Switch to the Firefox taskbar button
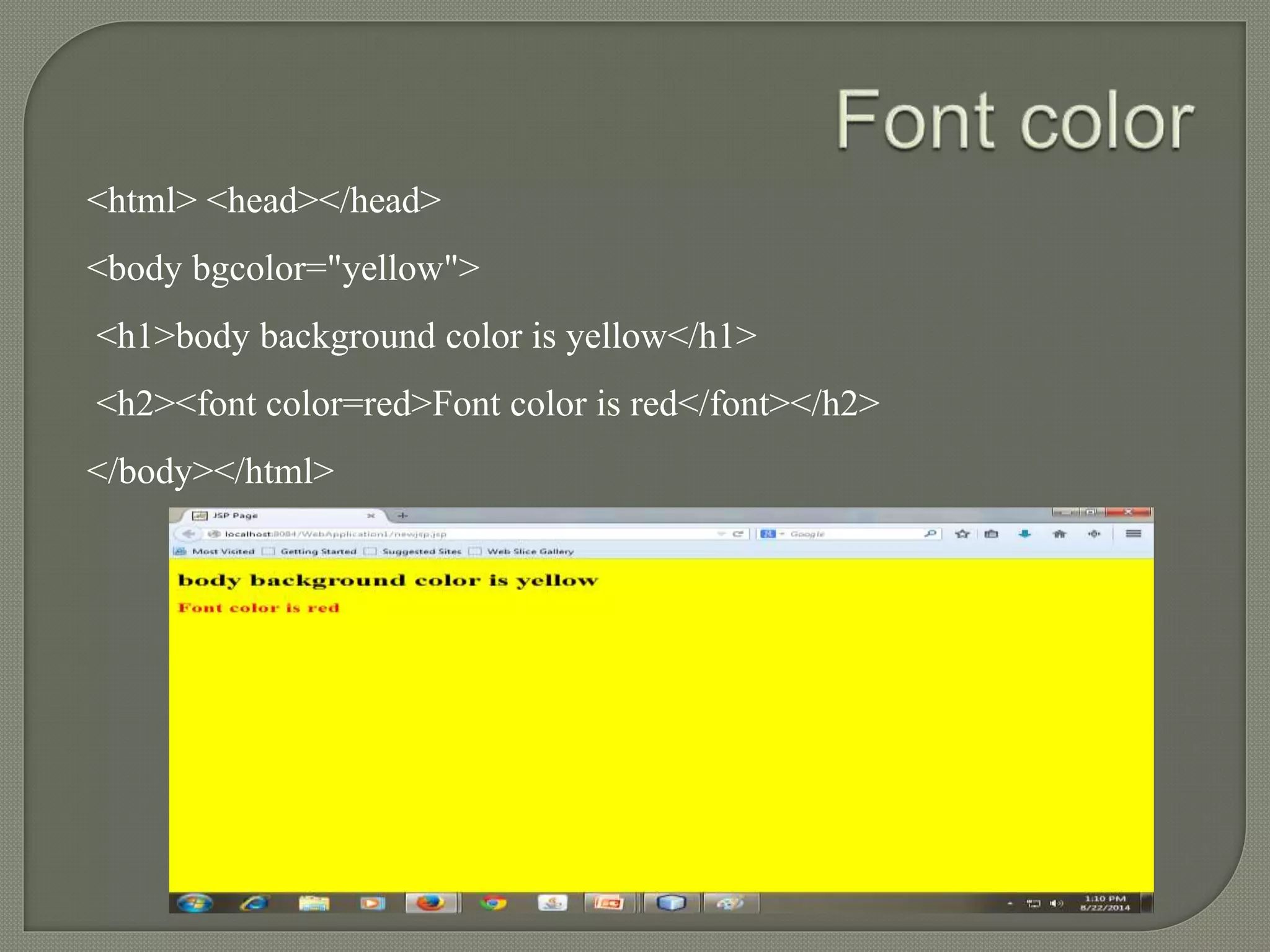The width and height of the screenshot is (1270, 952). tap(432, 903)
